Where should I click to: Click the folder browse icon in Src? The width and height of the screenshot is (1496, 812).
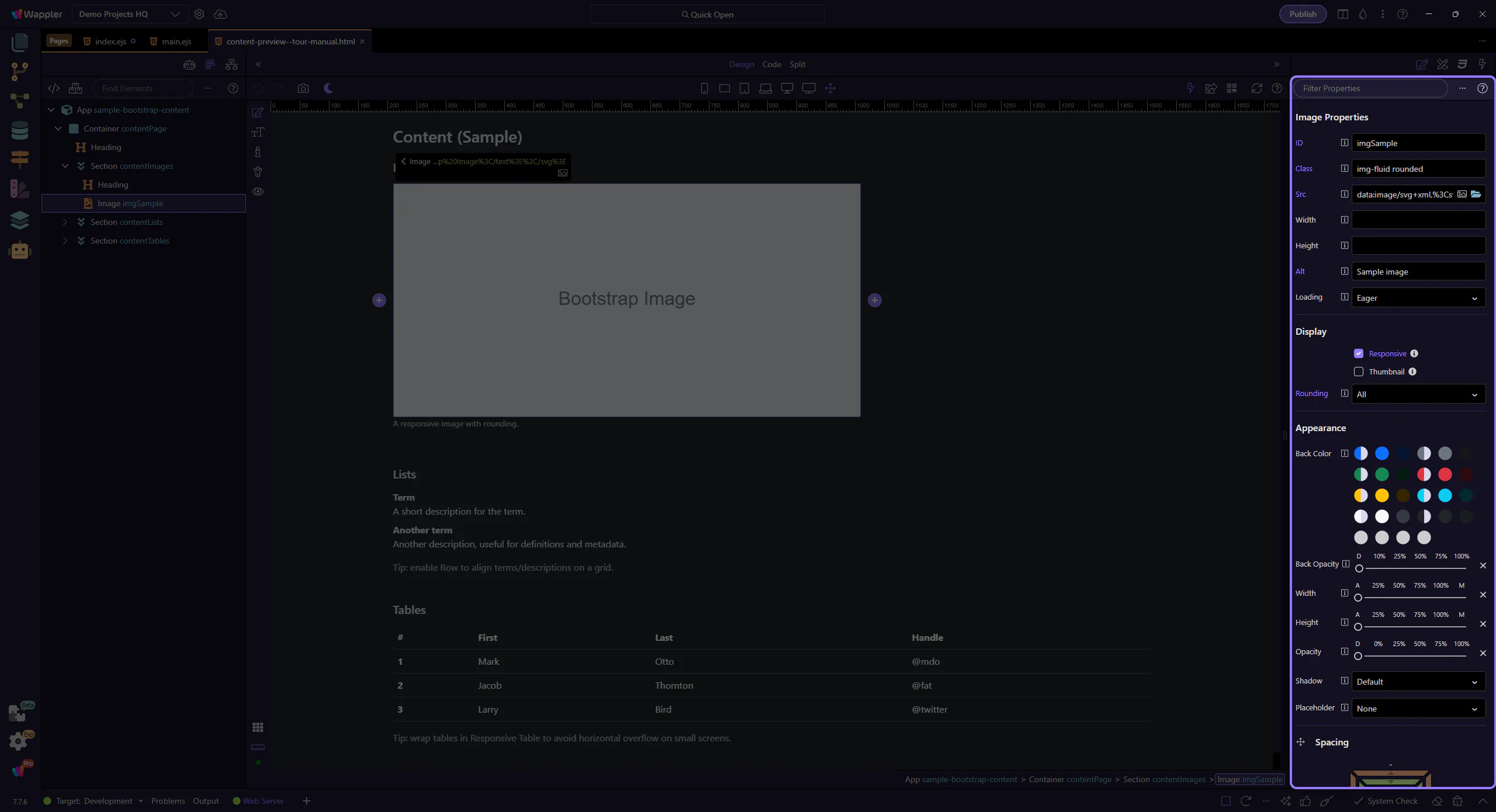pyautogui.click(x=1476, y=194)
